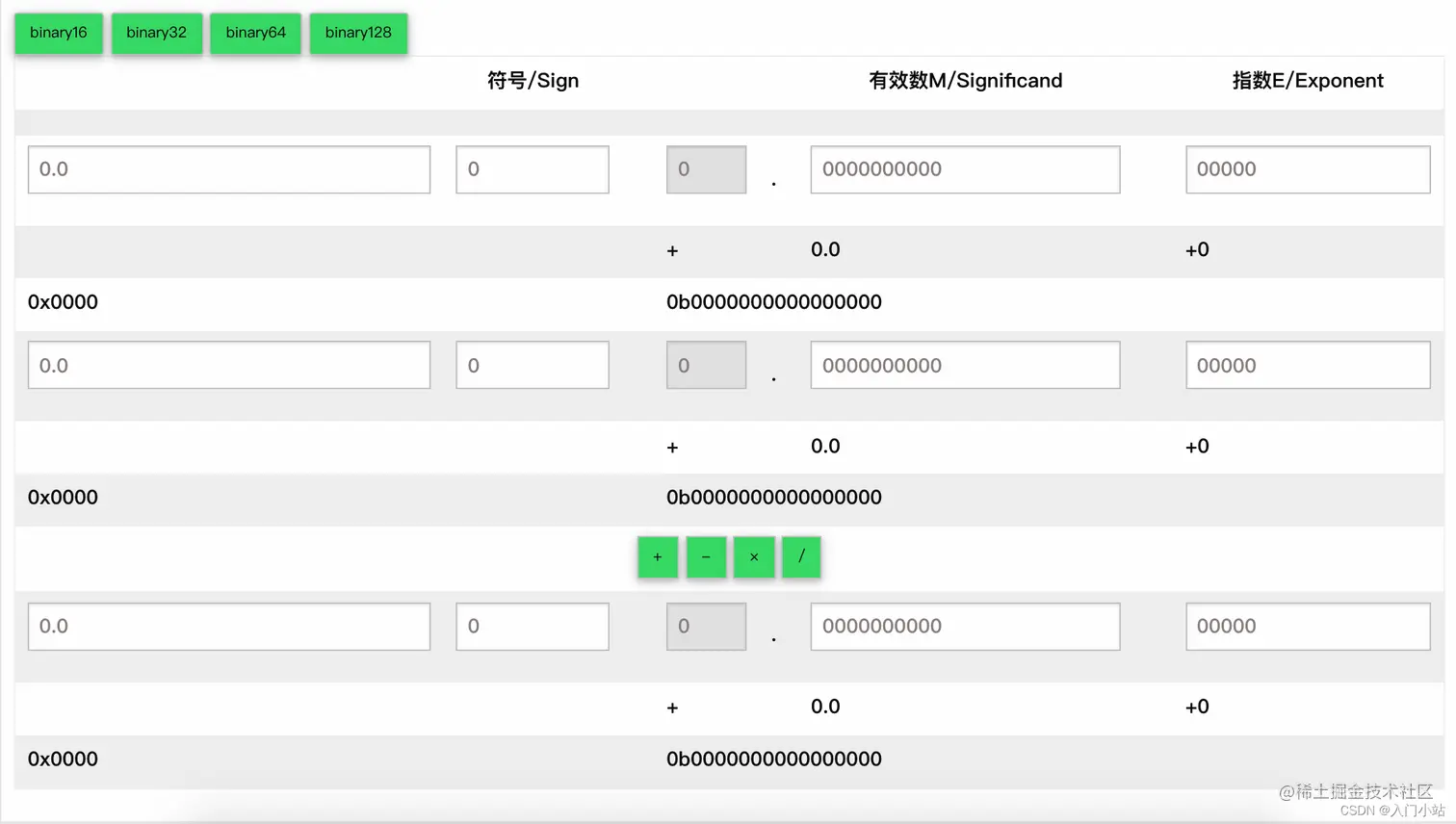The image size is (1456, 824).
Task: Click the first operand sign bit field
Action: coord(533,169)
